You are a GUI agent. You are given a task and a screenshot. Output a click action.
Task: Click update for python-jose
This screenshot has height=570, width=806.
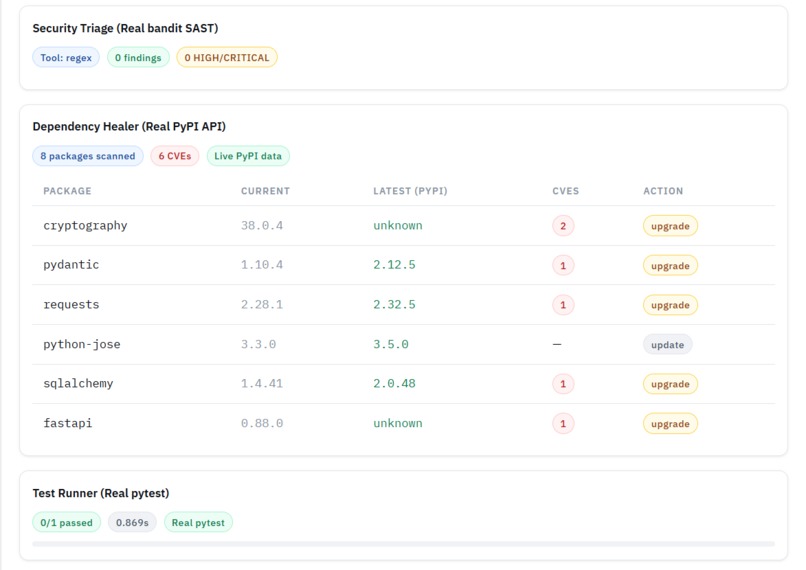667,344
